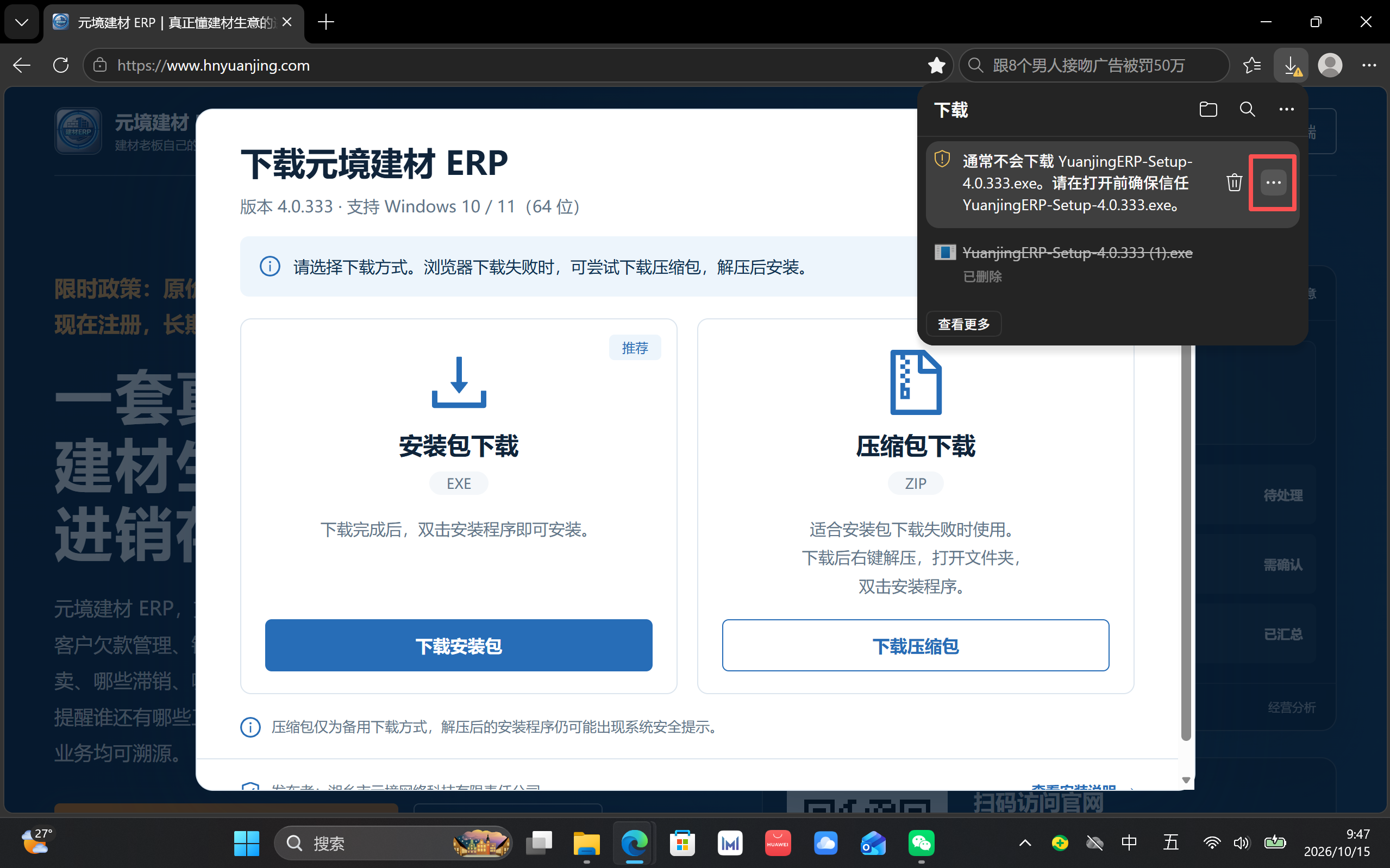Open the Task View taskbar icon
The width and height of the screenshot is (1390, 868).
point(539,844)
